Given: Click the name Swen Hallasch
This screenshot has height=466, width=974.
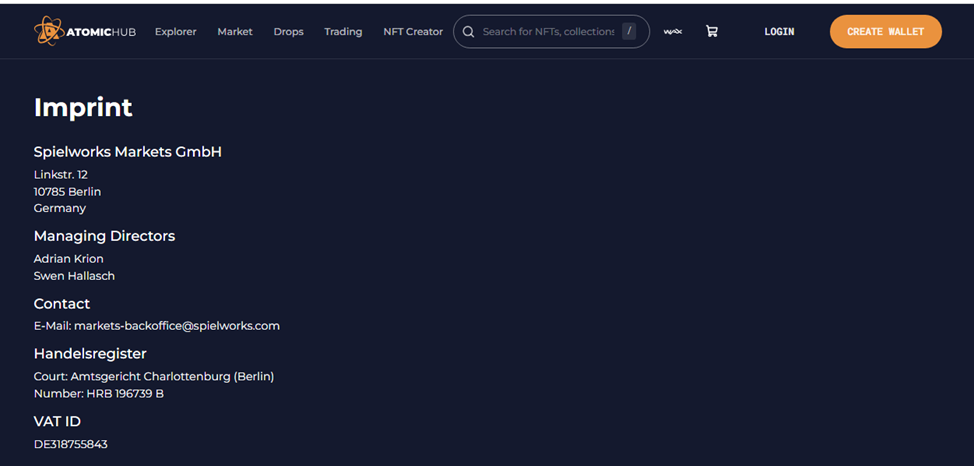Looking at the screenshot, I should click(x=74, y=276).
